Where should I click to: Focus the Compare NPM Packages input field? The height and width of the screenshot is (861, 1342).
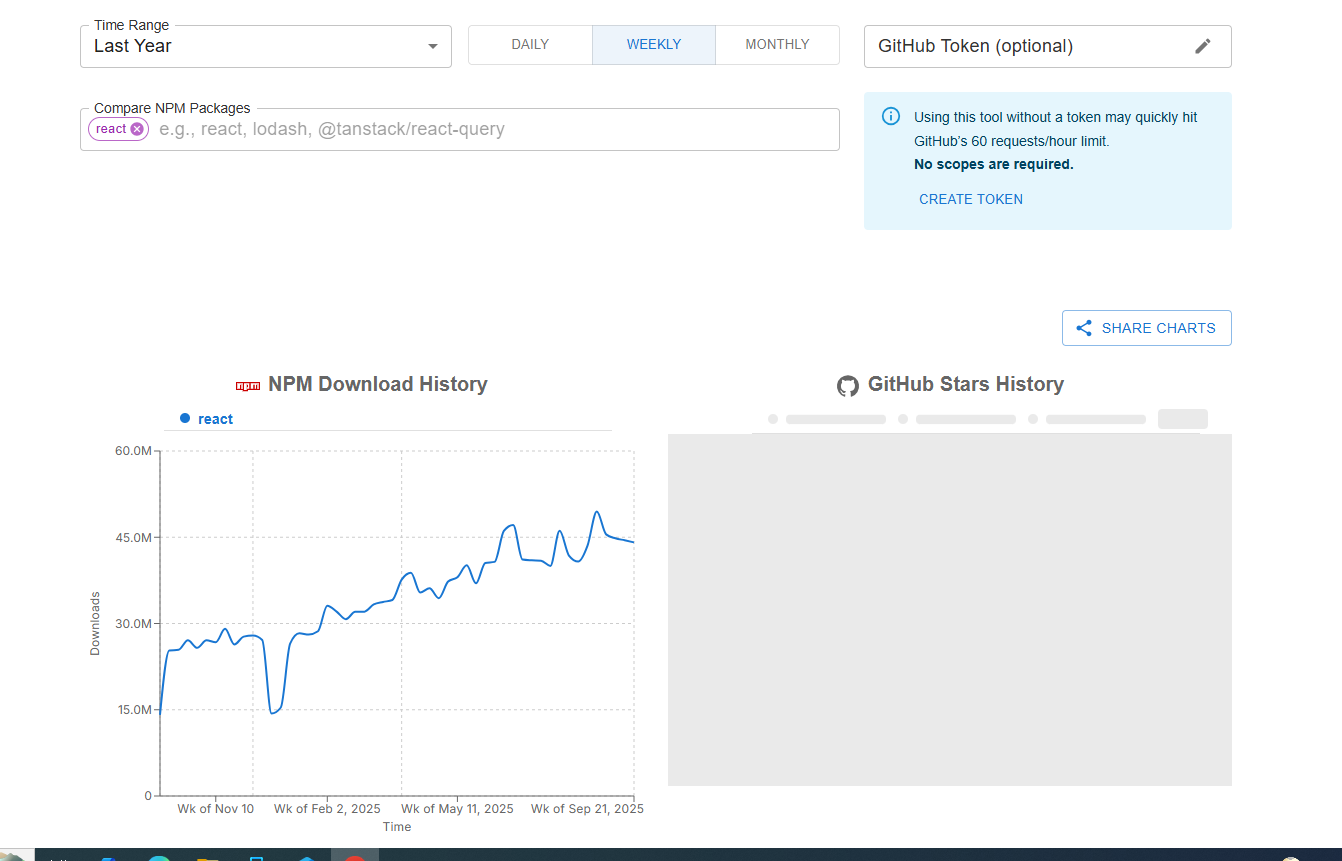(490, 129)
